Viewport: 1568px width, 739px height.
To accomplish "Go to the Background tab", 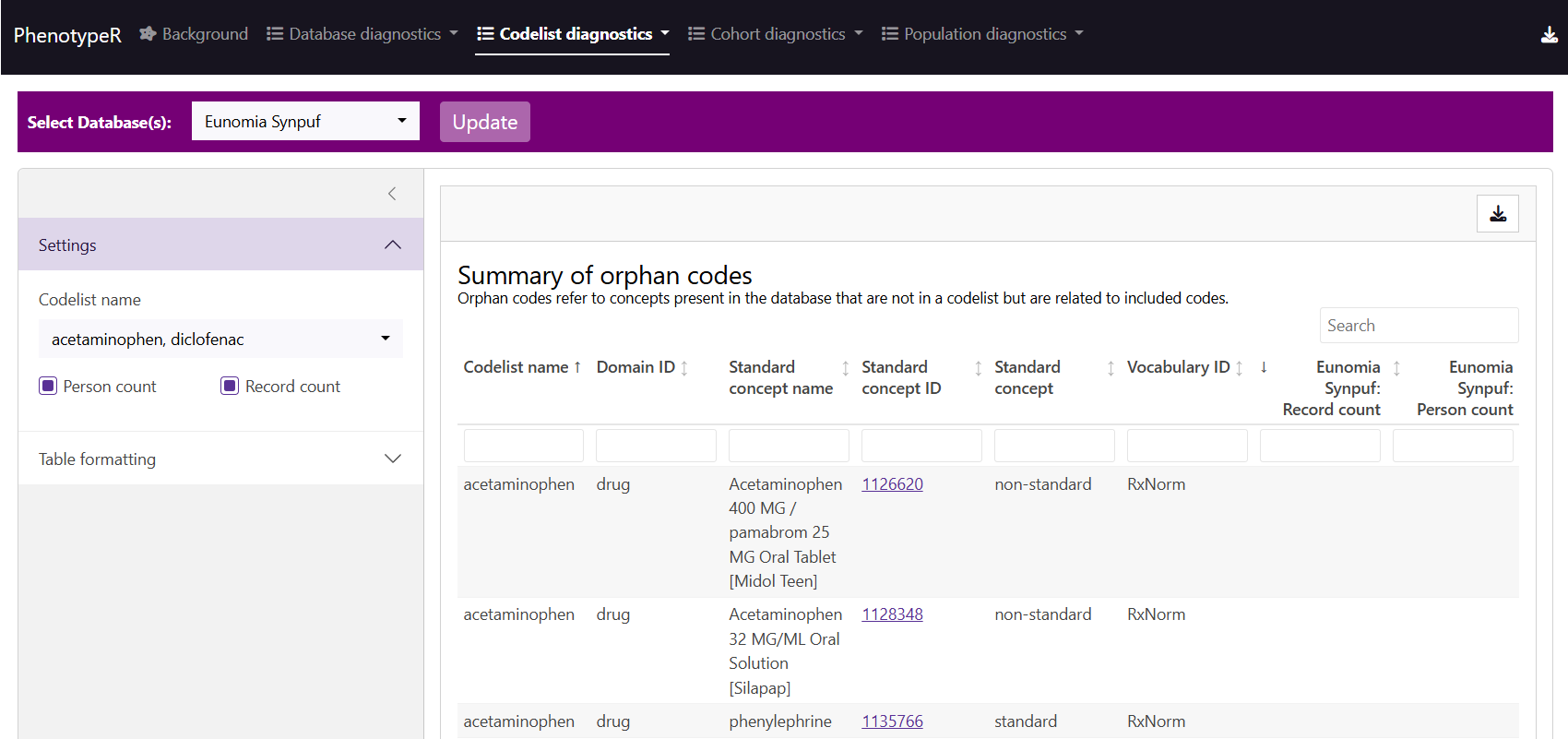I will tap(194, 35).
